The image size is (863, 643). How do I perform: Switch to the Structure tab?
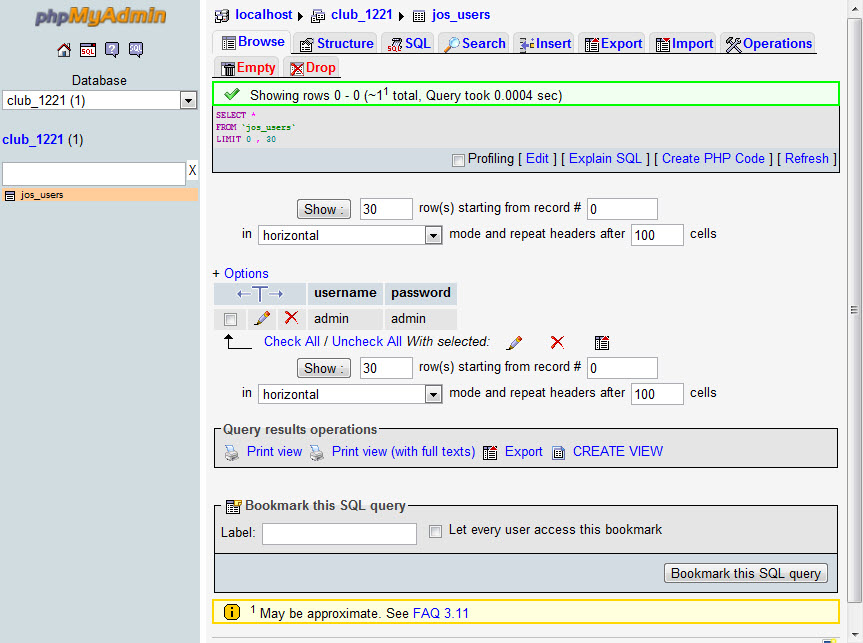(x=337, y=43)
